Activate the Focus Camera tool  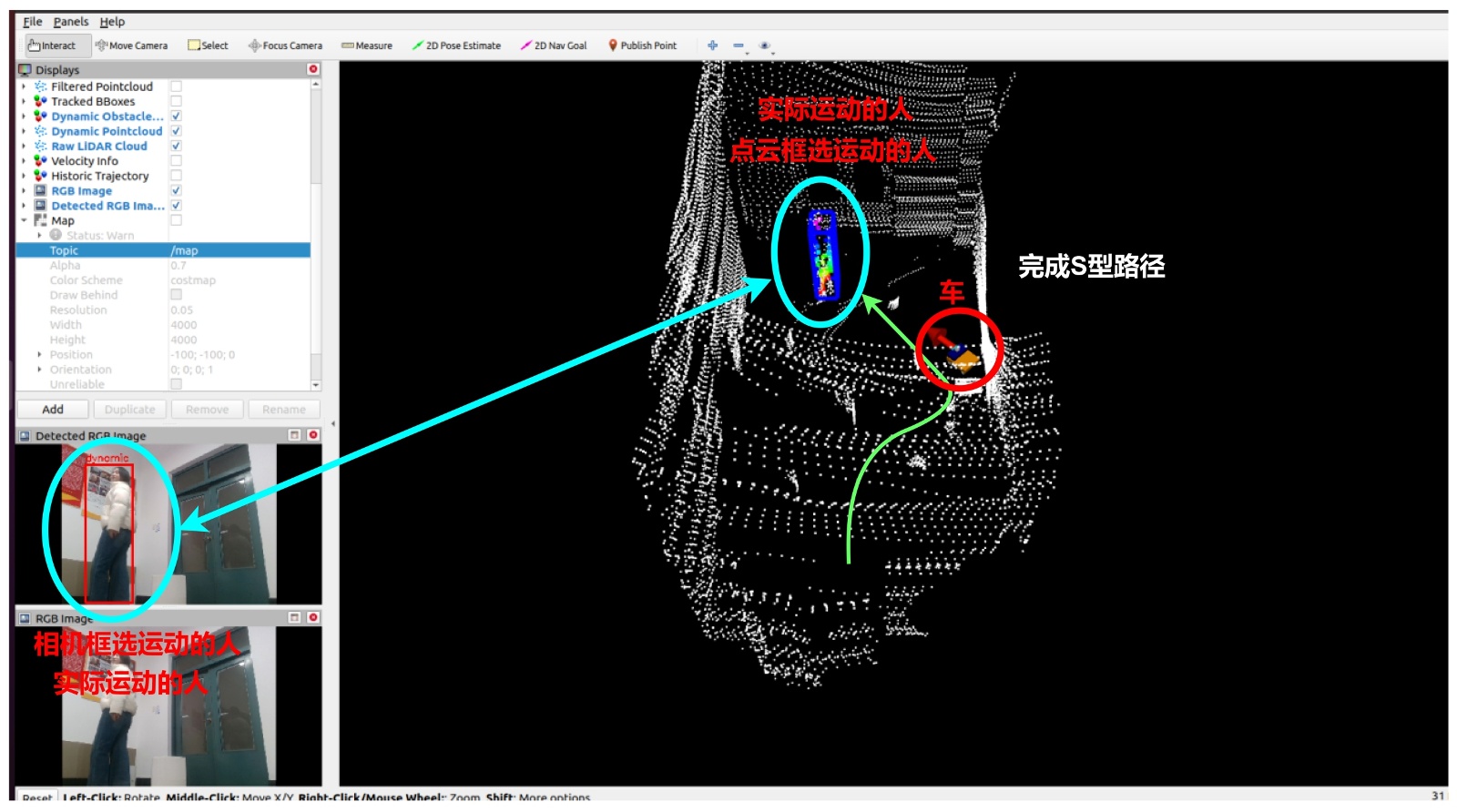[286, 46]
